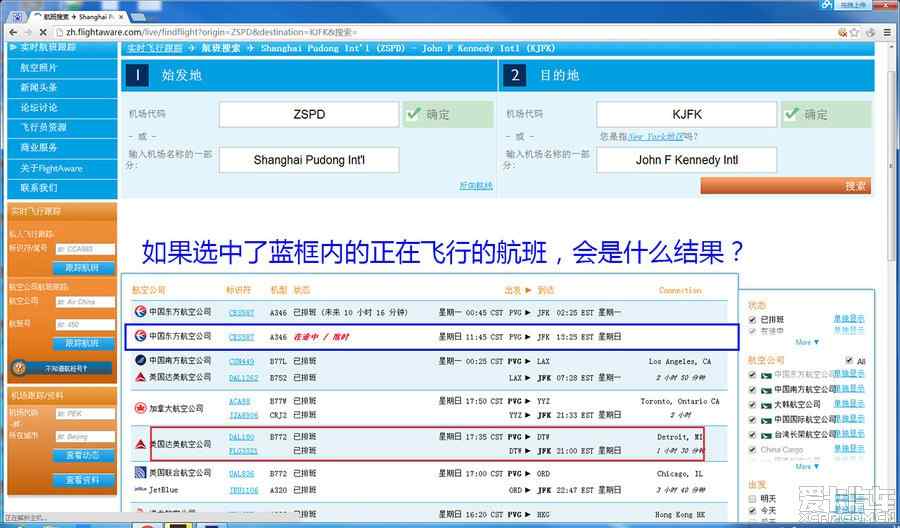
Task: Click China Eastern logo in en-route row
Action: (x=141, y=336)
